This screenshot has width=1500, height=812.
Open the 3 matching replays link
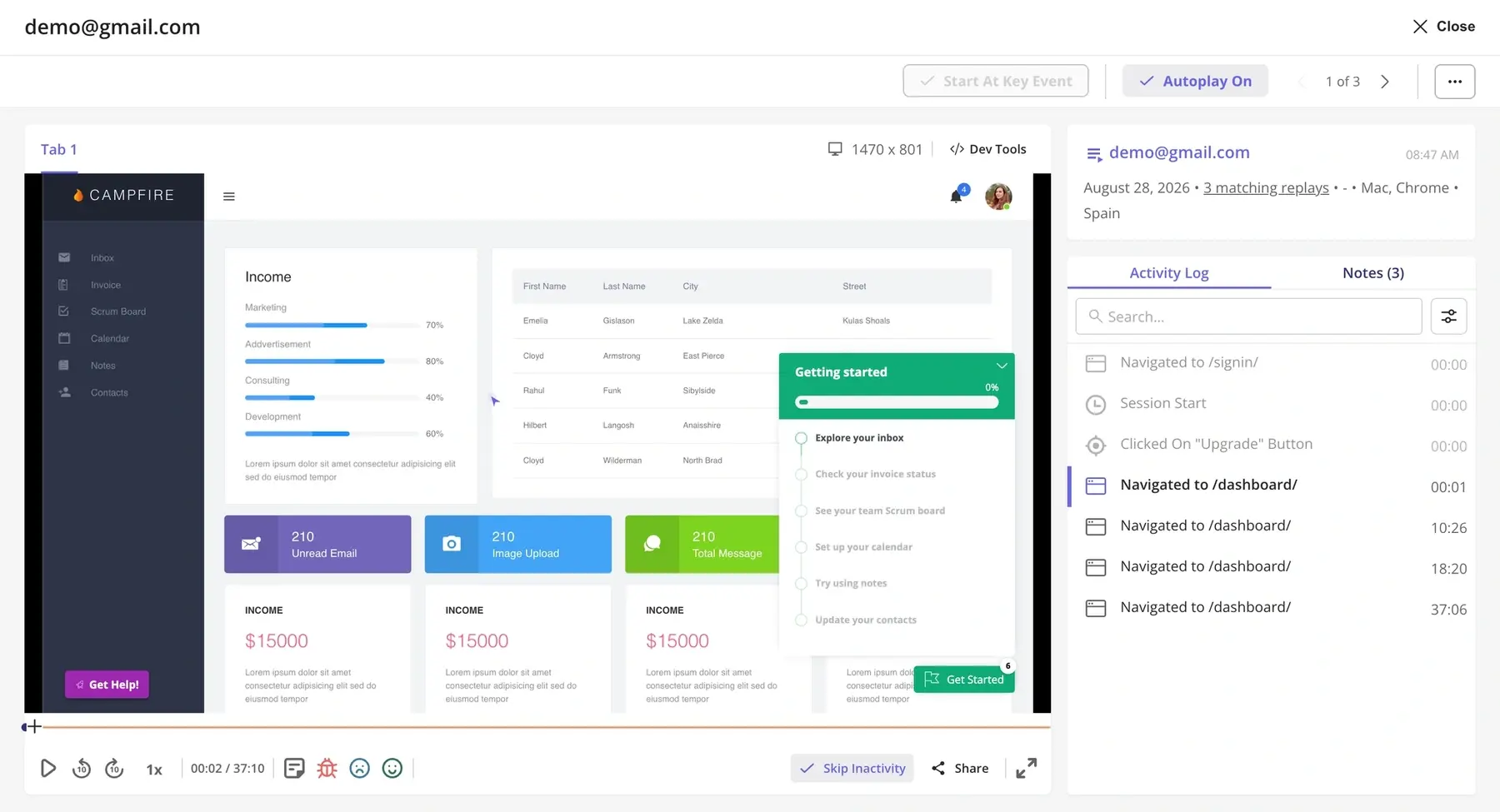tap(1266, 188)
